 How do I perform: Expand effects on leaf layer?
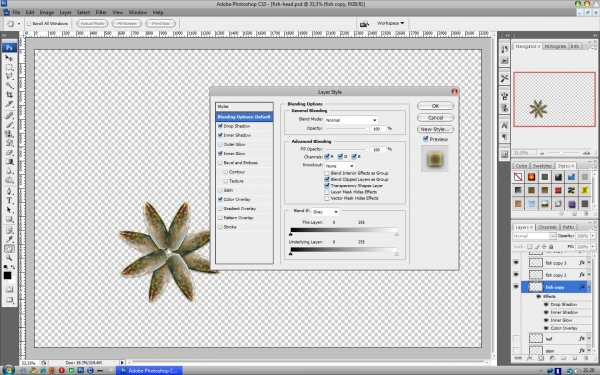pos(589,339)
